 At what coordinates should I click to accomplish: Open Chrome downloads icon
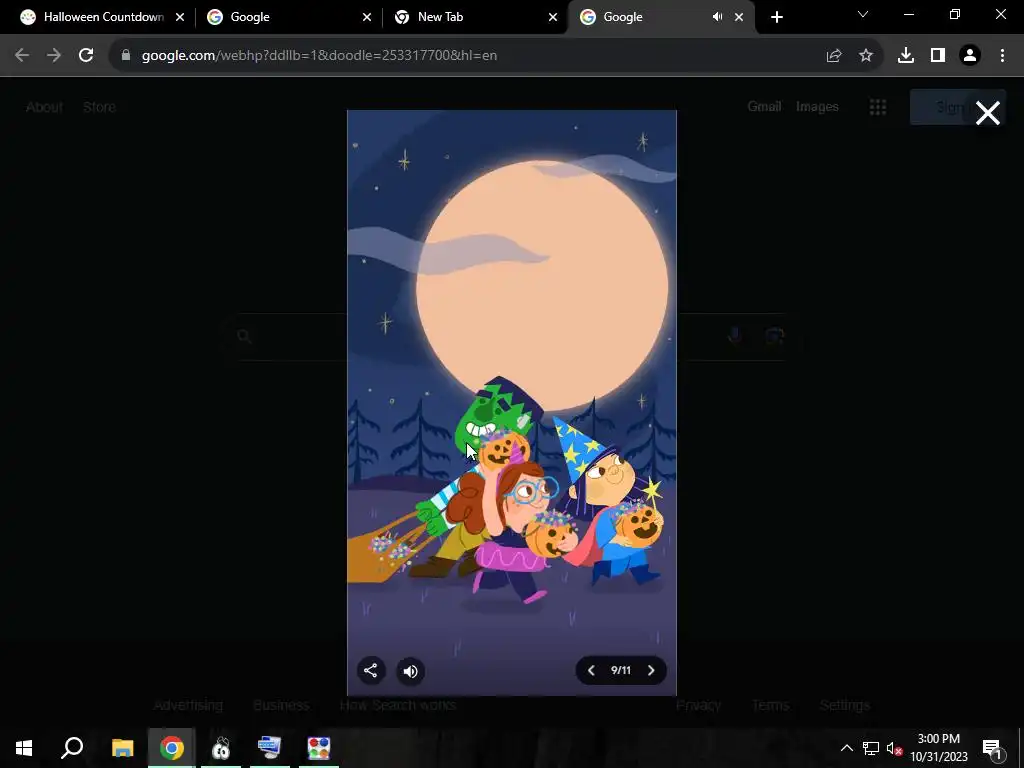click(x=906, y=56)
